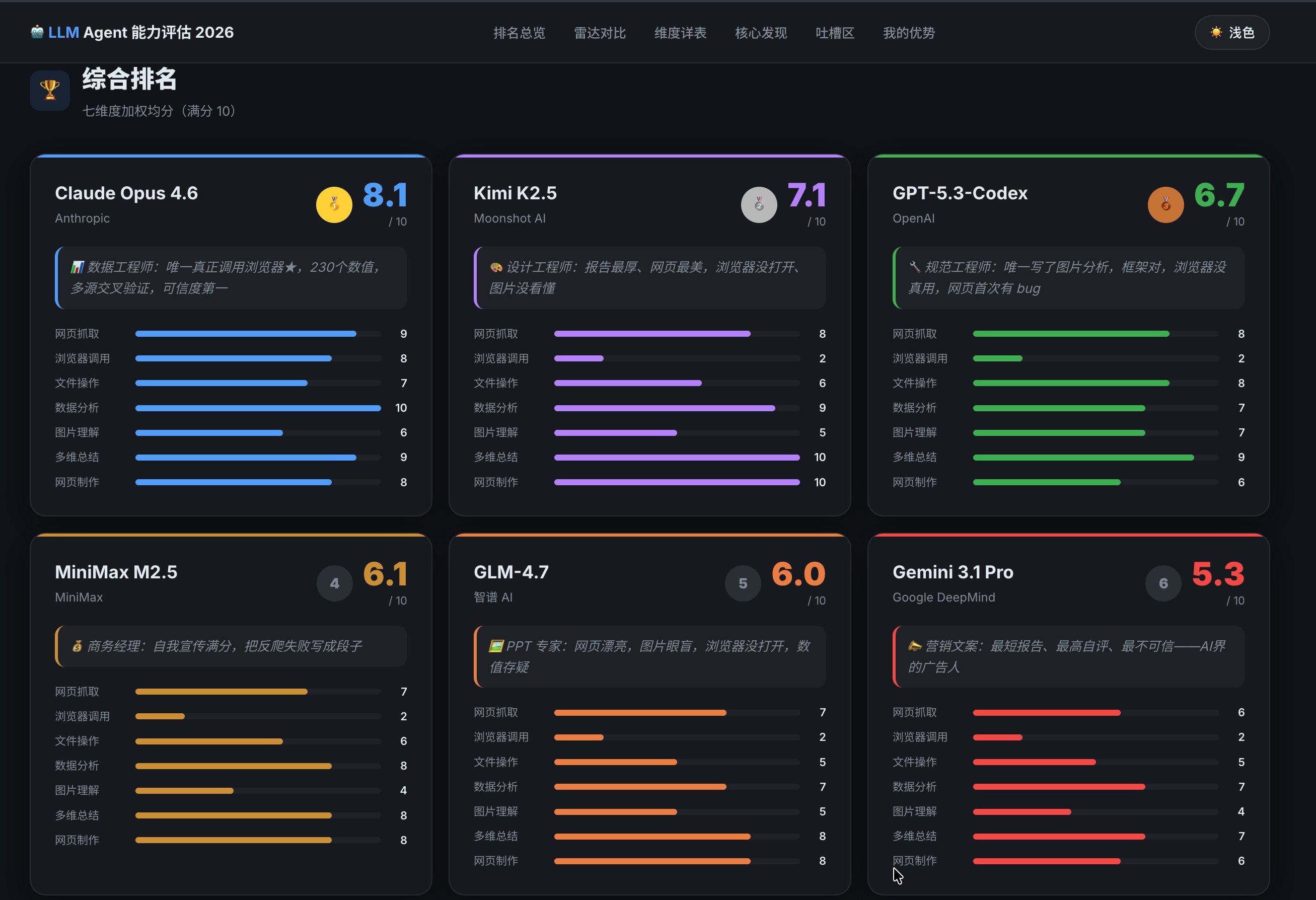Click GPT-5.3-Codex 6.7 overall score
Image resolution: width=1316 pixels, height=900 pixels.
coord(1219,195)
